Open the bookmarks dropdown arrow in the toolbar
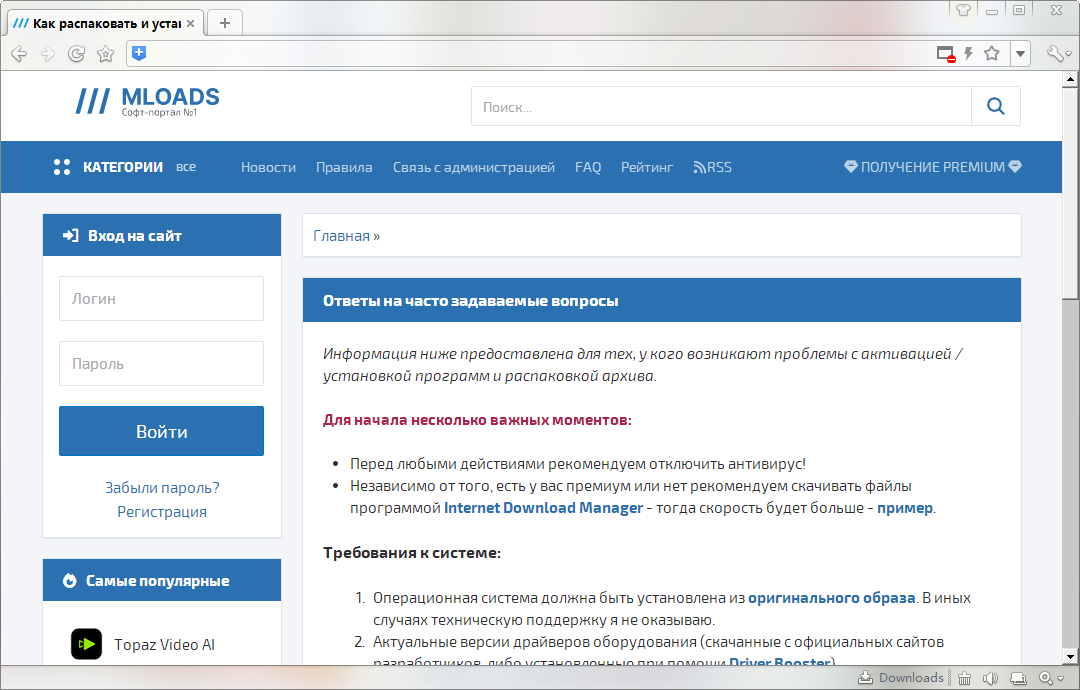1080x690 pixels. coord(1020,53)
